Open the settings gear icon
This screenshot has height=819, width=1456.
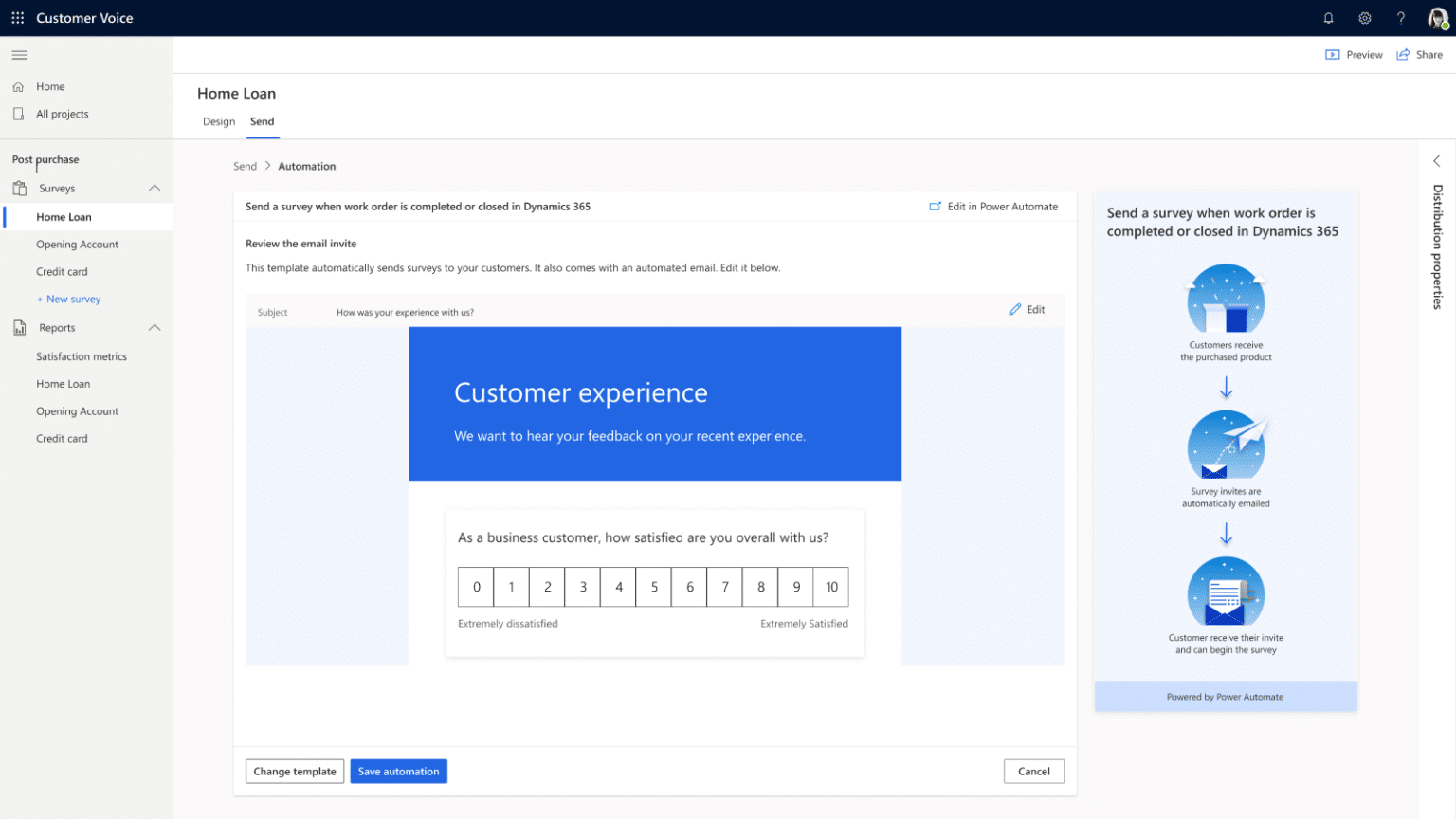coord(1364,18)
